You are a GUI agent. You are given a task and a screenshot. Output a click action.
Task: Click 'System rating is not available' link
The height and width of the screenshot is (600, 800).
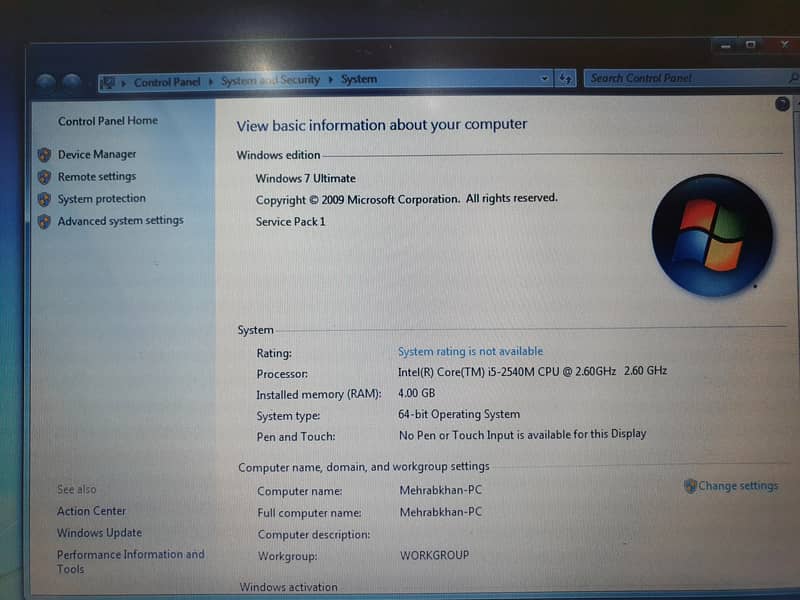[470, 352]
